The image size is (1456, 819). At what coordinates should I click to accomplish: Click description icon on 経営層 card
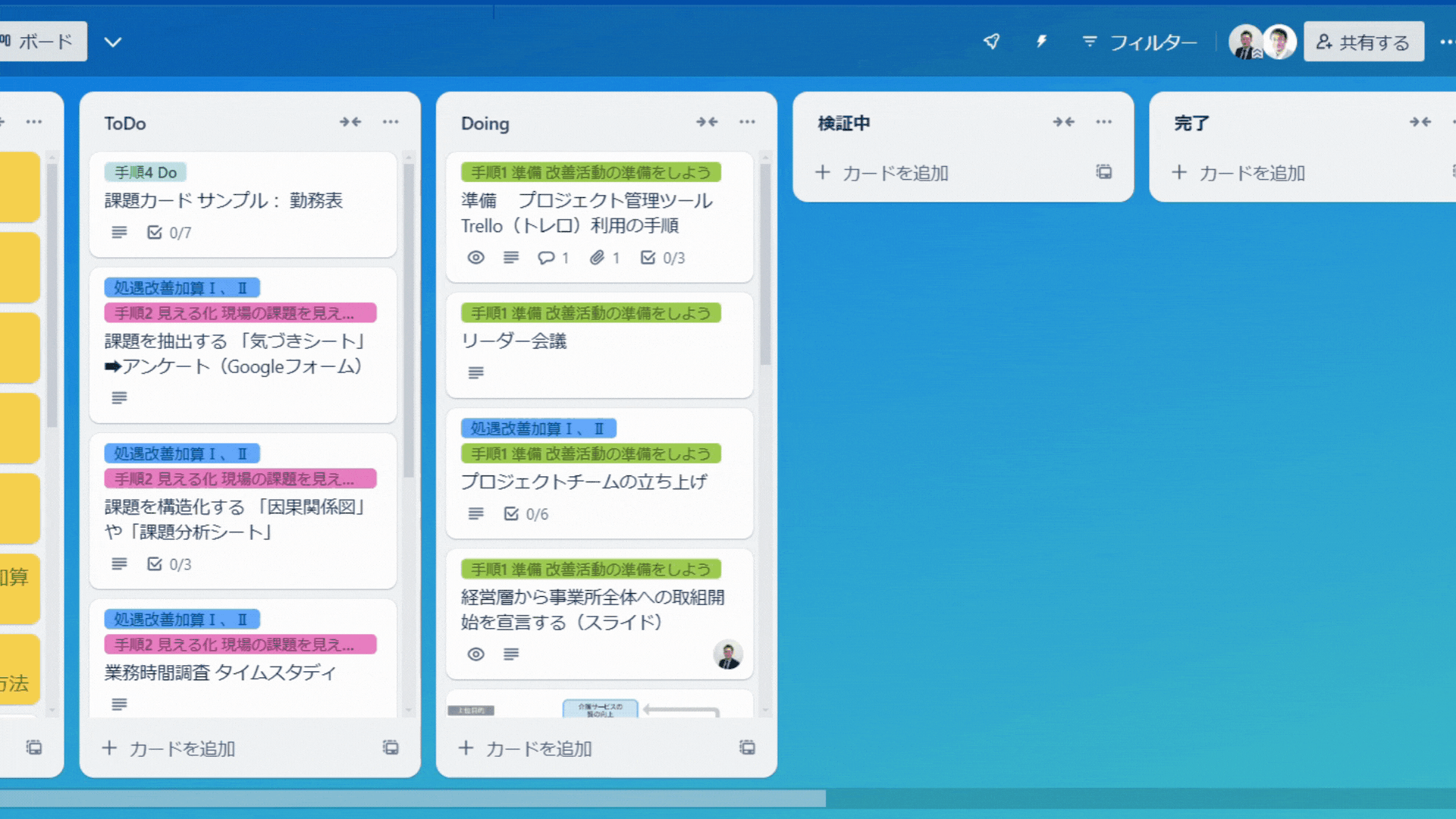coord(511,654)
